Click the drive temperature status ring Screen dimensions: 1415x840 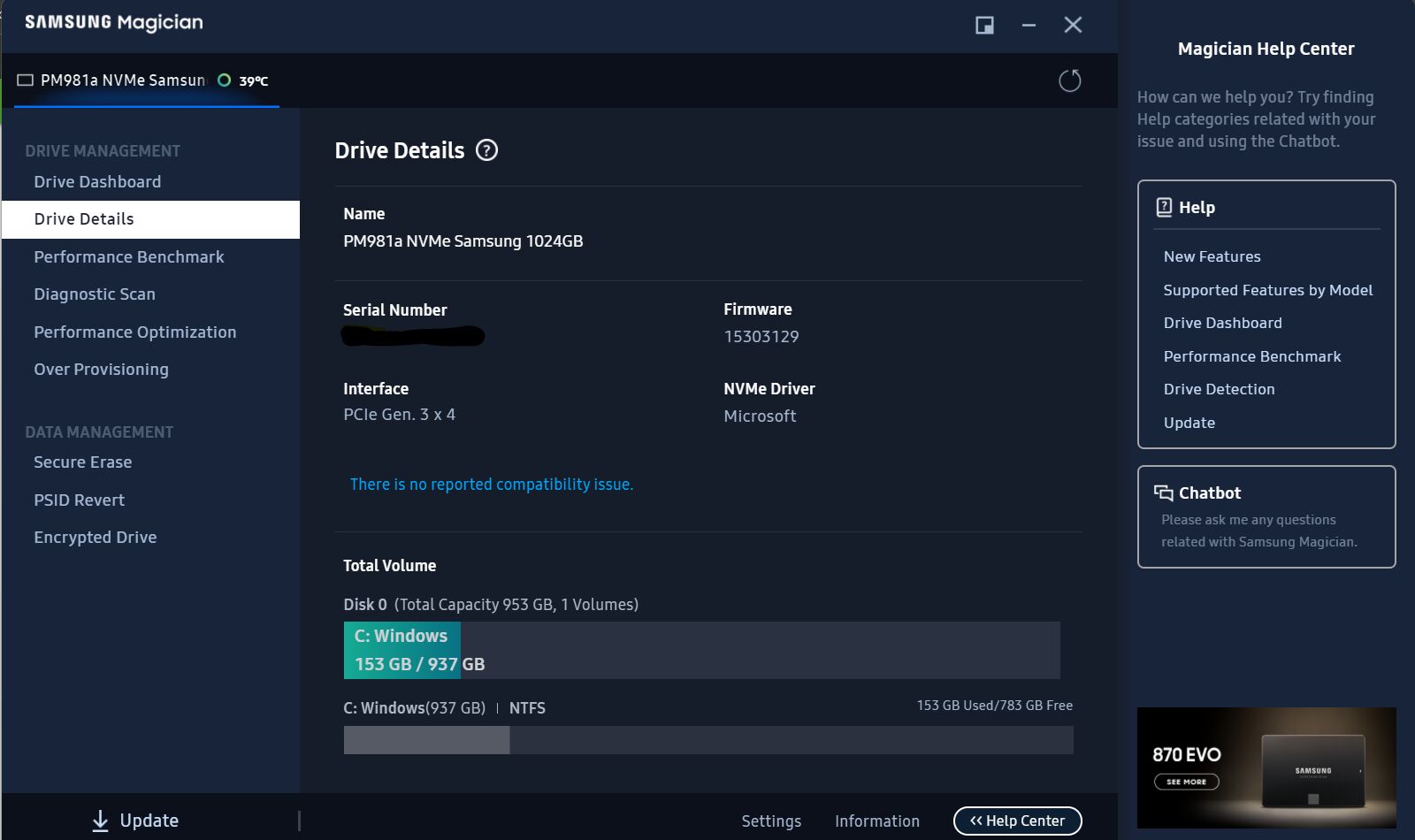click(225, 80)
